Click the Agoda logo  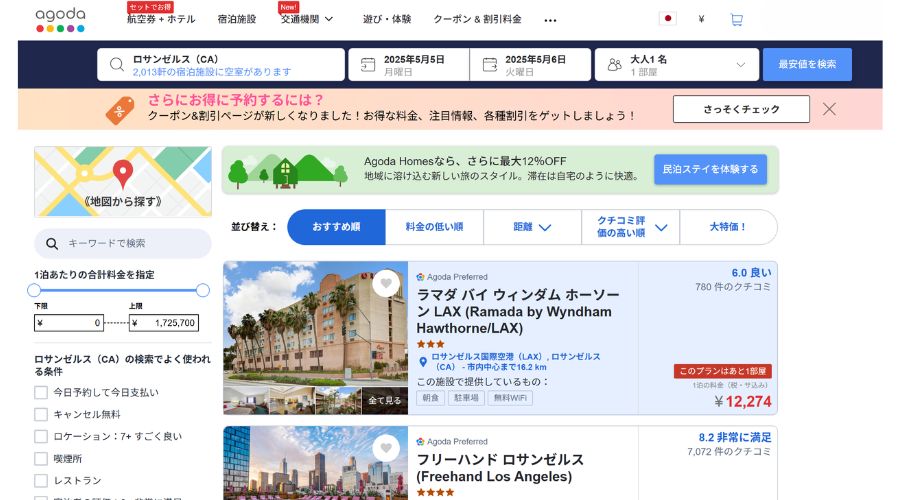[x=60, y=20]
